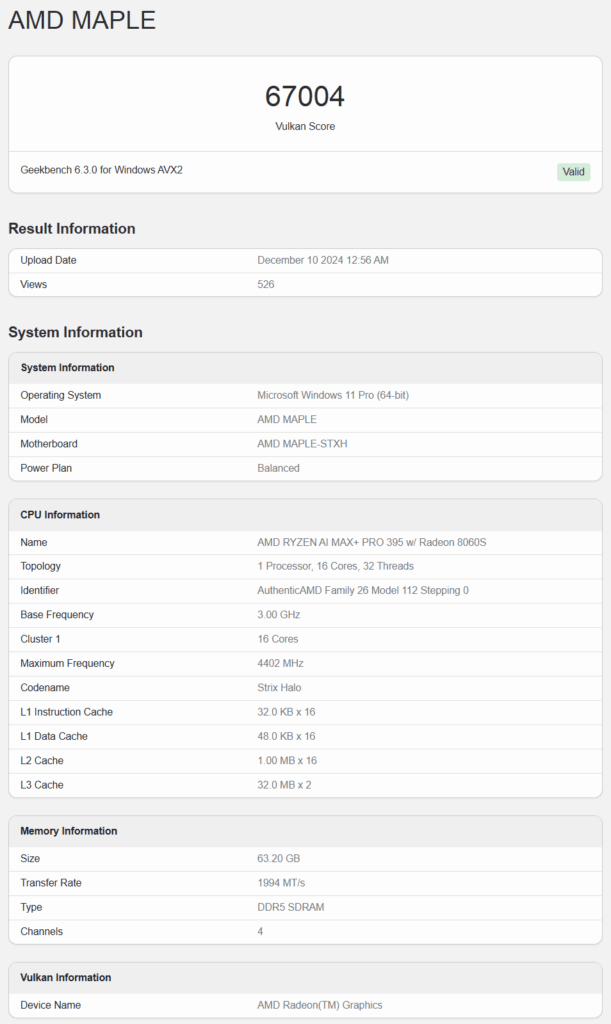
Task: Click the Motherboard value AMD MAPLE-STXH
Action: click(302, 443)
